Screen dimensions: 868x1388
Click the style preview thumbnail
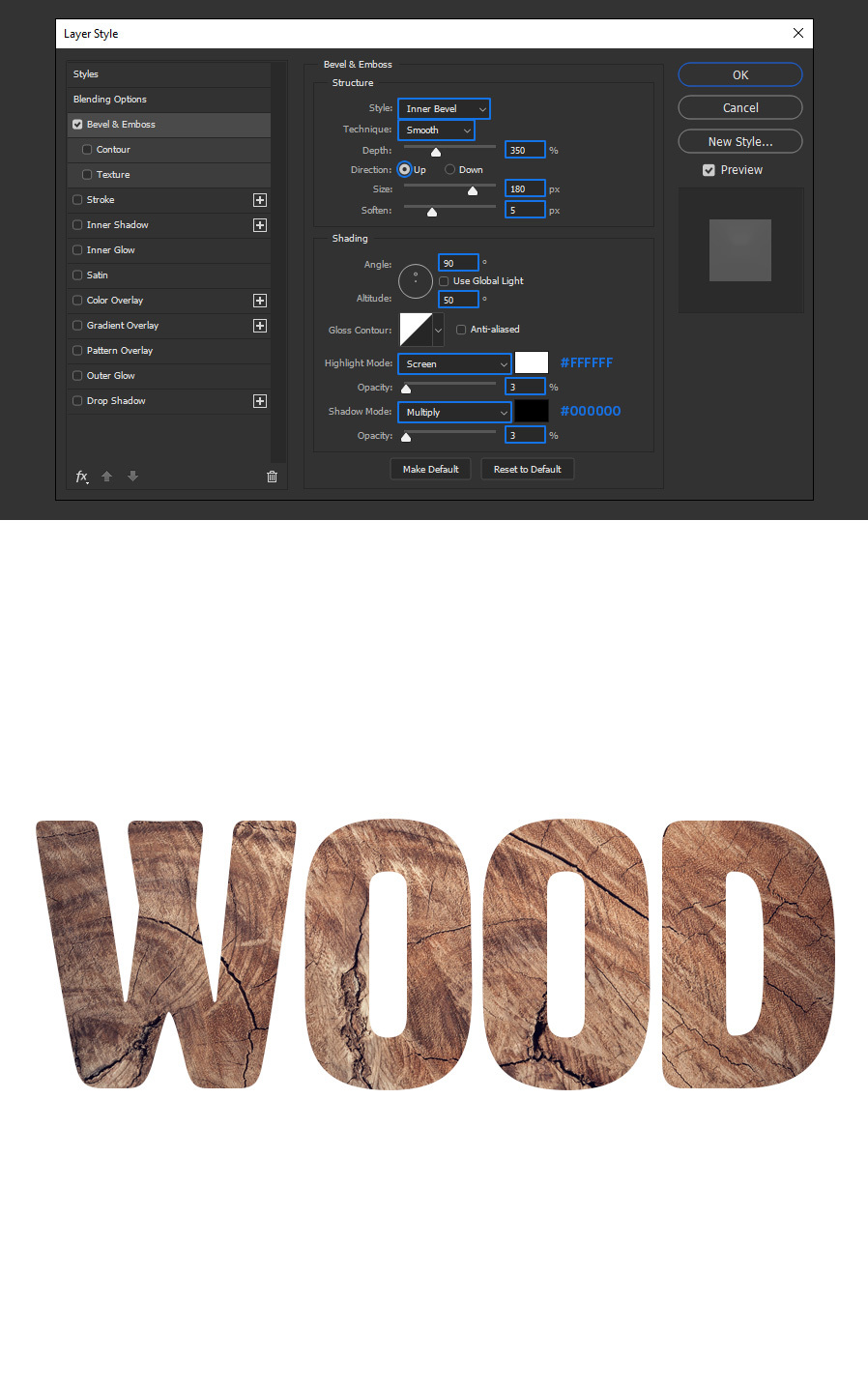click(x=740, y=250)
